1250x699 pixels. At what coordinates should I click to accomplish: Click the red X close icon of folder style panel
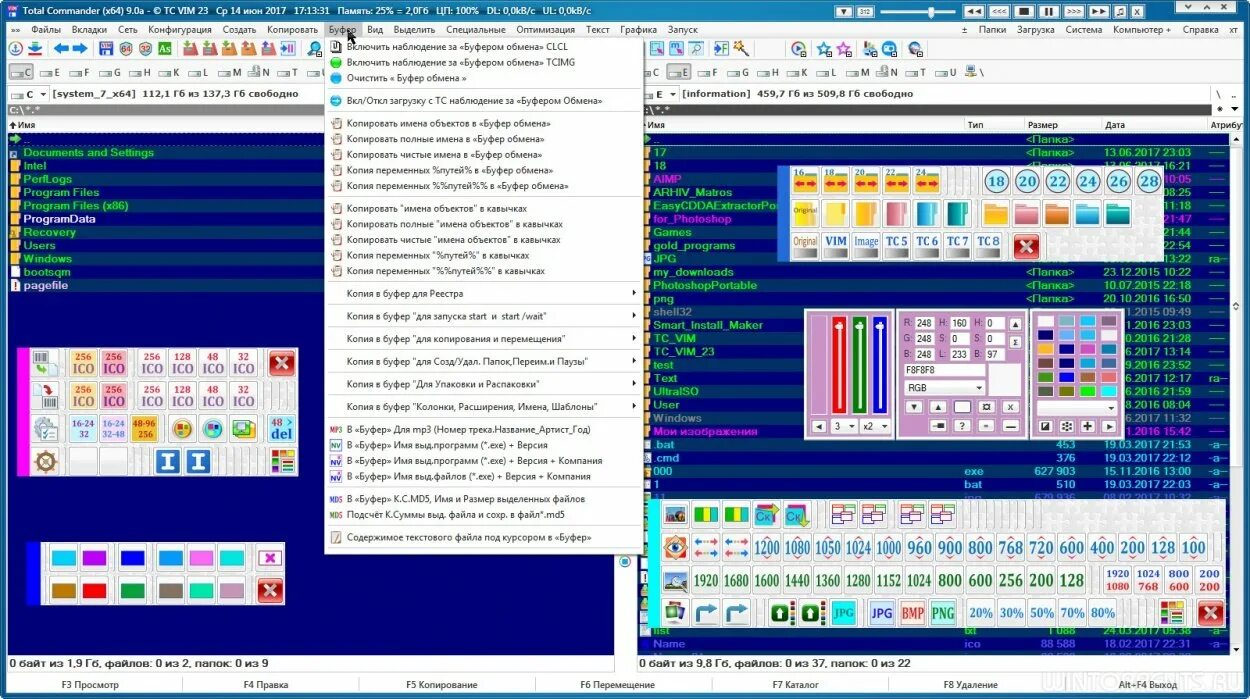coord(1026,246)
